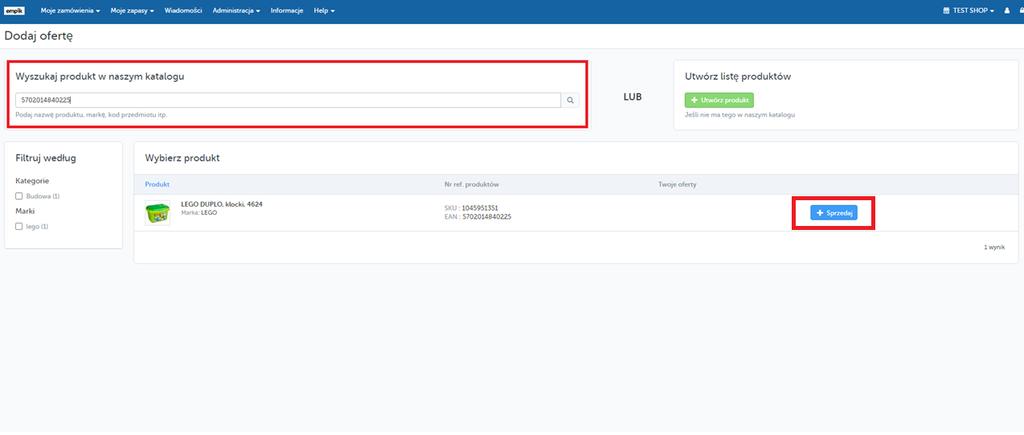
Task: Click the green Utwórz produkt button
Action: pyautogui.click(x=719, y=100)
